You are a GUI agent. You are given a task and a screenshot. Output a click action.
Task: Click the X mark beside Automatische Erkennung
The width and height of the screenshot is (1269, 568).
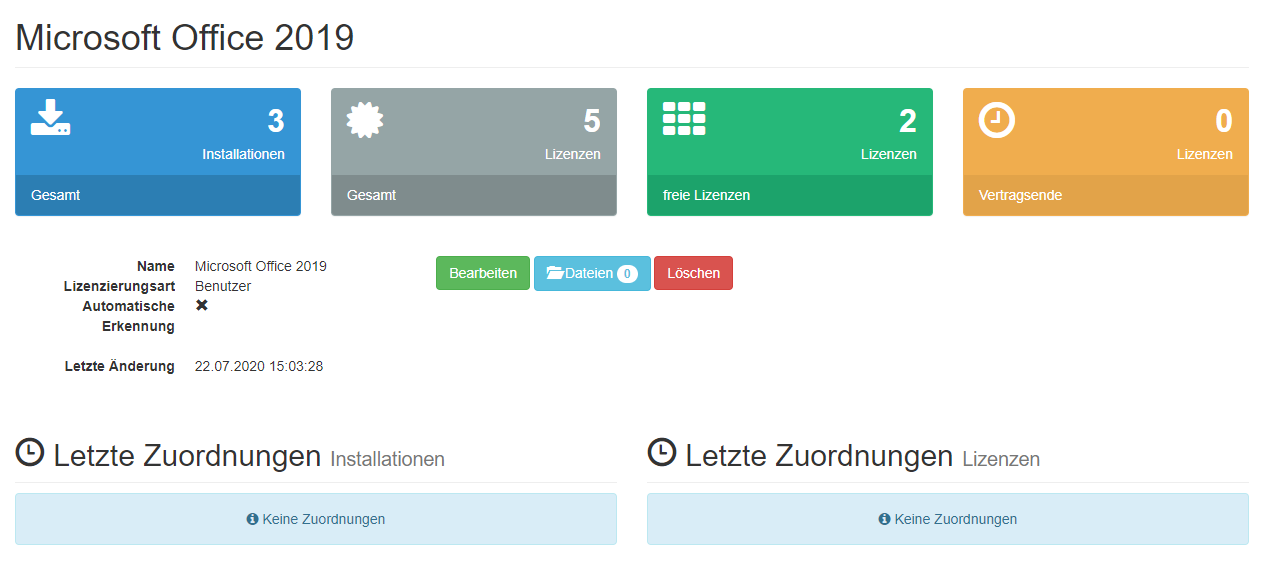pyautogui.click(x=202, y=305)
